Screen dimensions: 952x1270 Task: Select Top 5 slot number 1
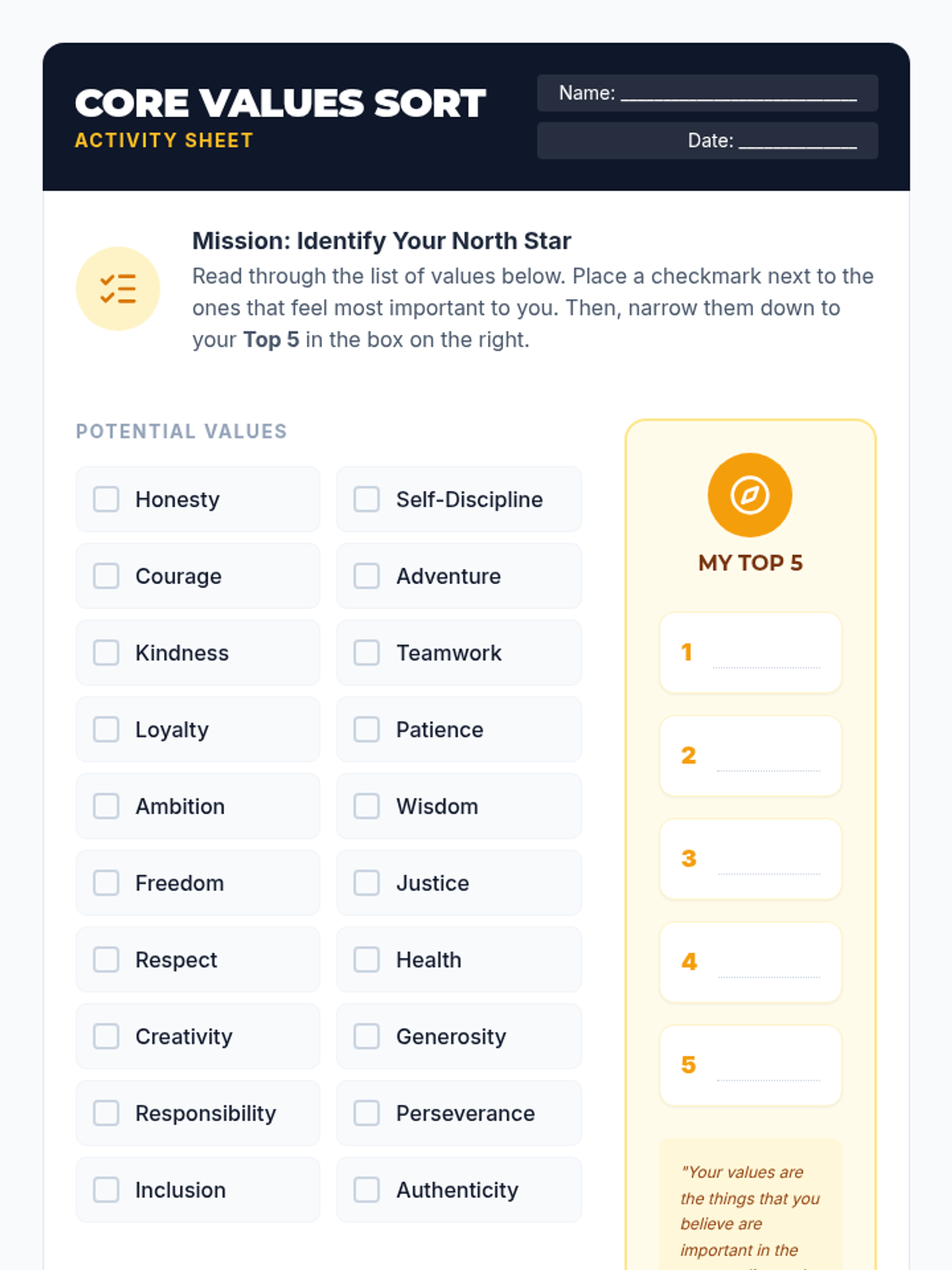click(x=750, y=652)
